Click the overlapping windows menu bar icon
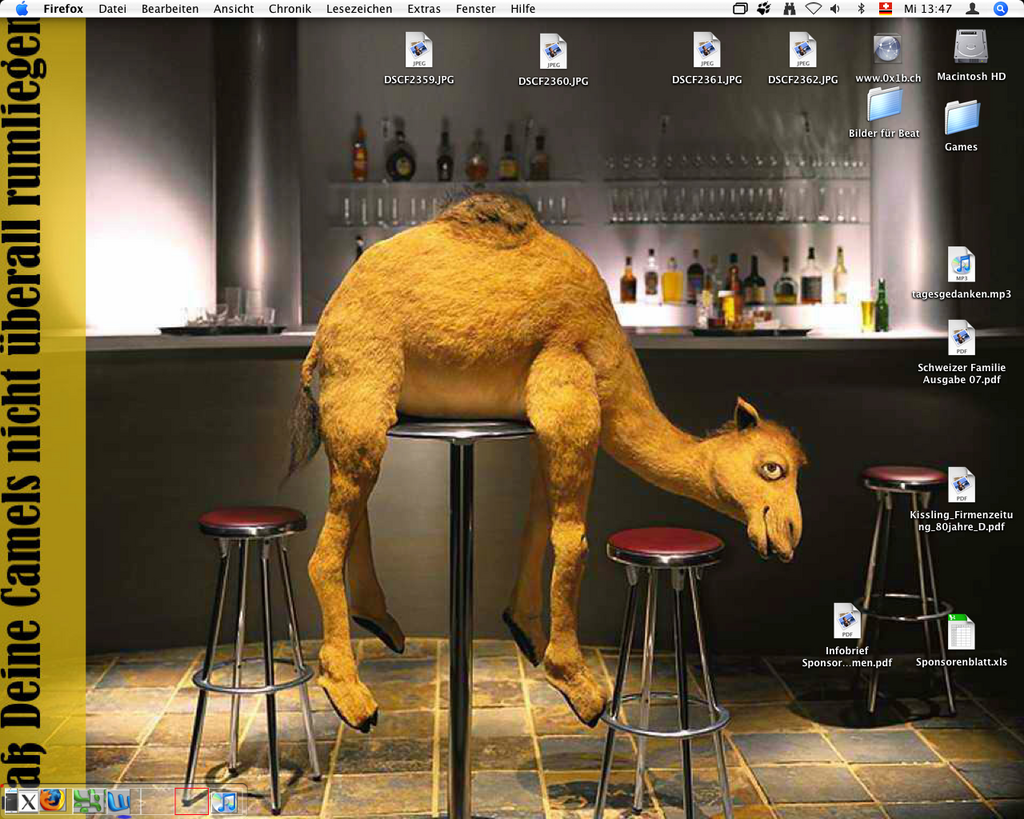Viewport: 1024px width, 819px height. [740, 8]
